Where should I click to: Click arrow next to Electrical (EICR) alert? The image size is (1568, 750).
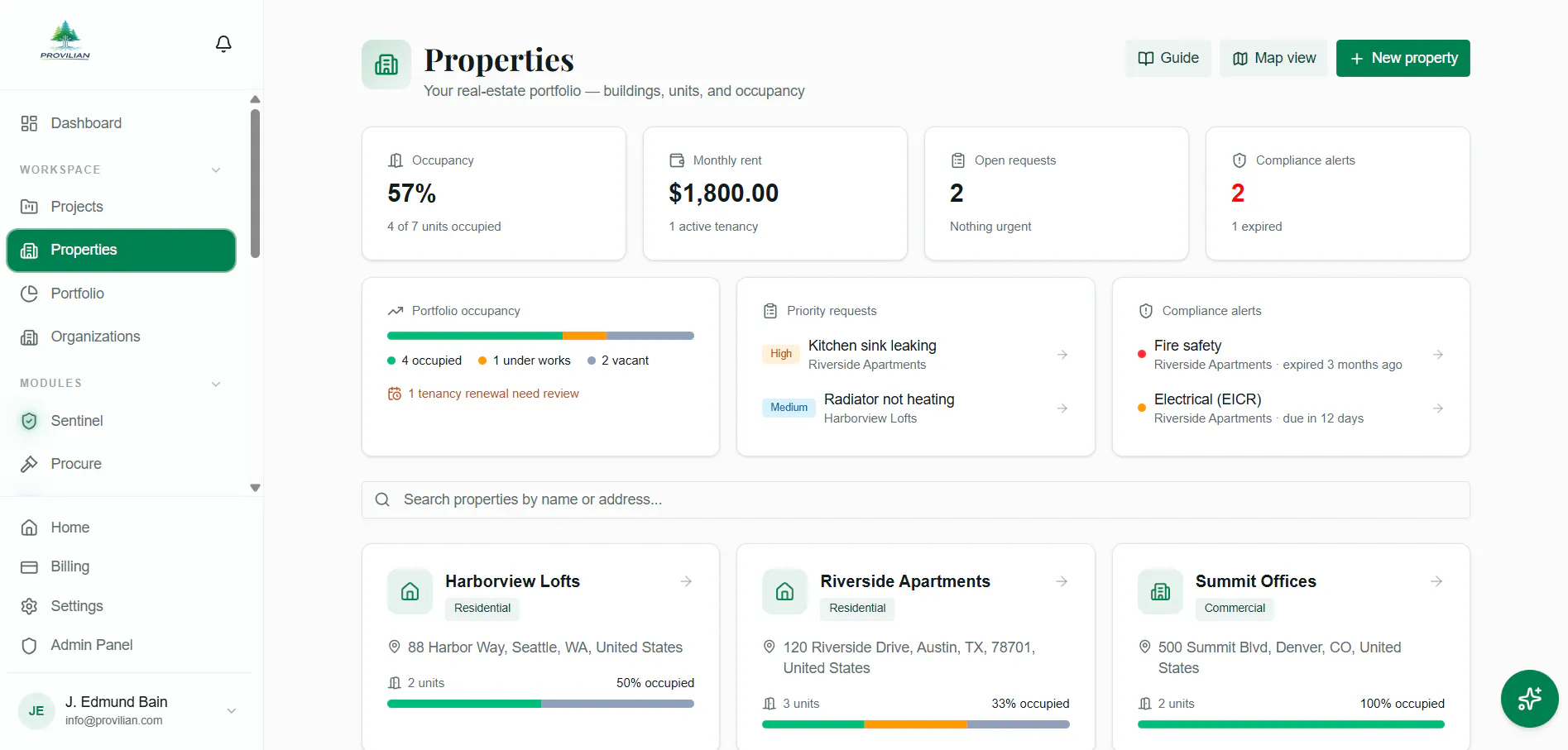[x=1438, y=408]
